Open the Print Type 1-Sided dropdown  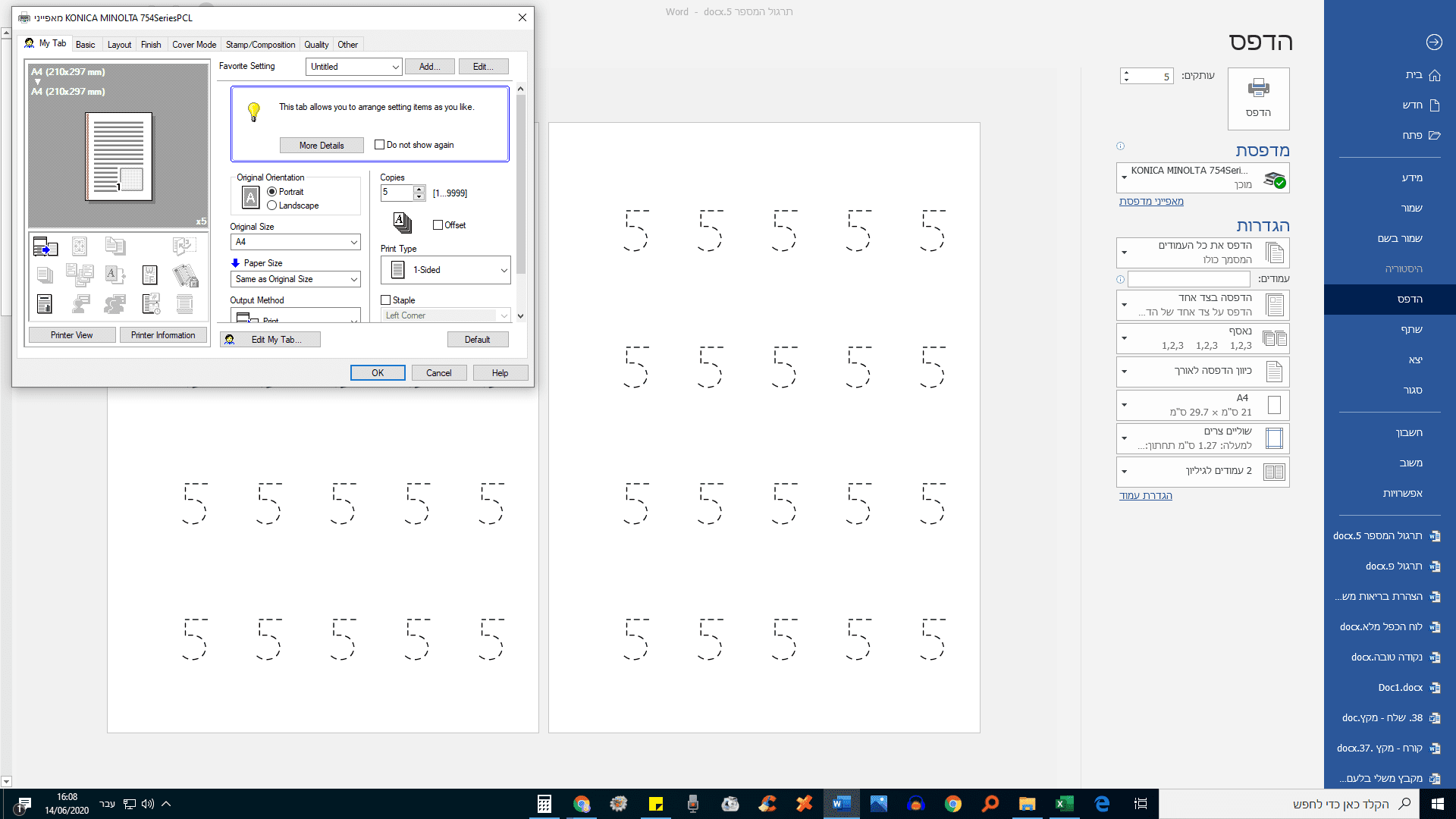point(446,270)
